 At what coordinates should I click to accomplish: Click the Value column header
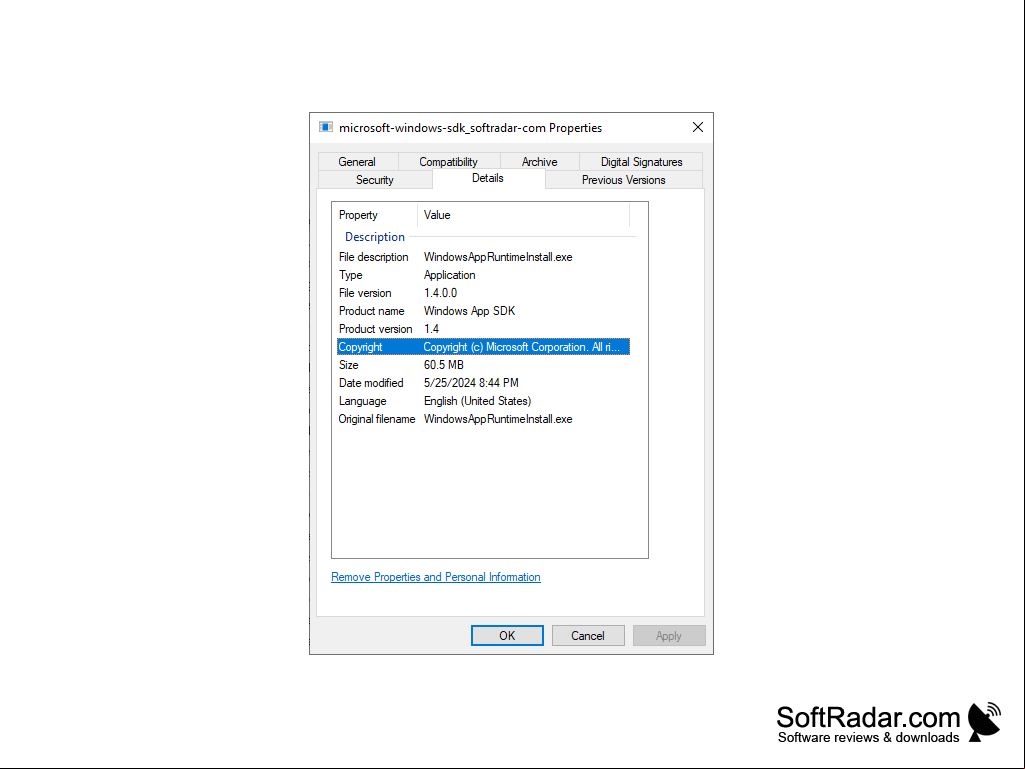pyautogui.click(x=523, y=215)
